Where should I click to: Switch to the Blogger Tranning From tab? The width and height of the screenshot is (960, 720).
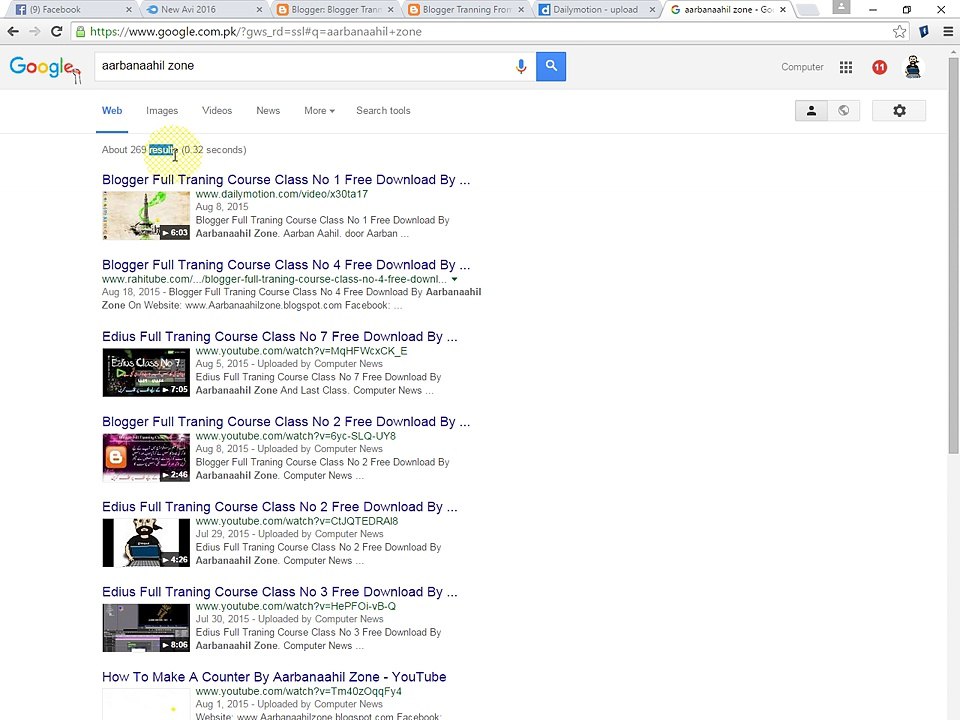click(467, 10)
